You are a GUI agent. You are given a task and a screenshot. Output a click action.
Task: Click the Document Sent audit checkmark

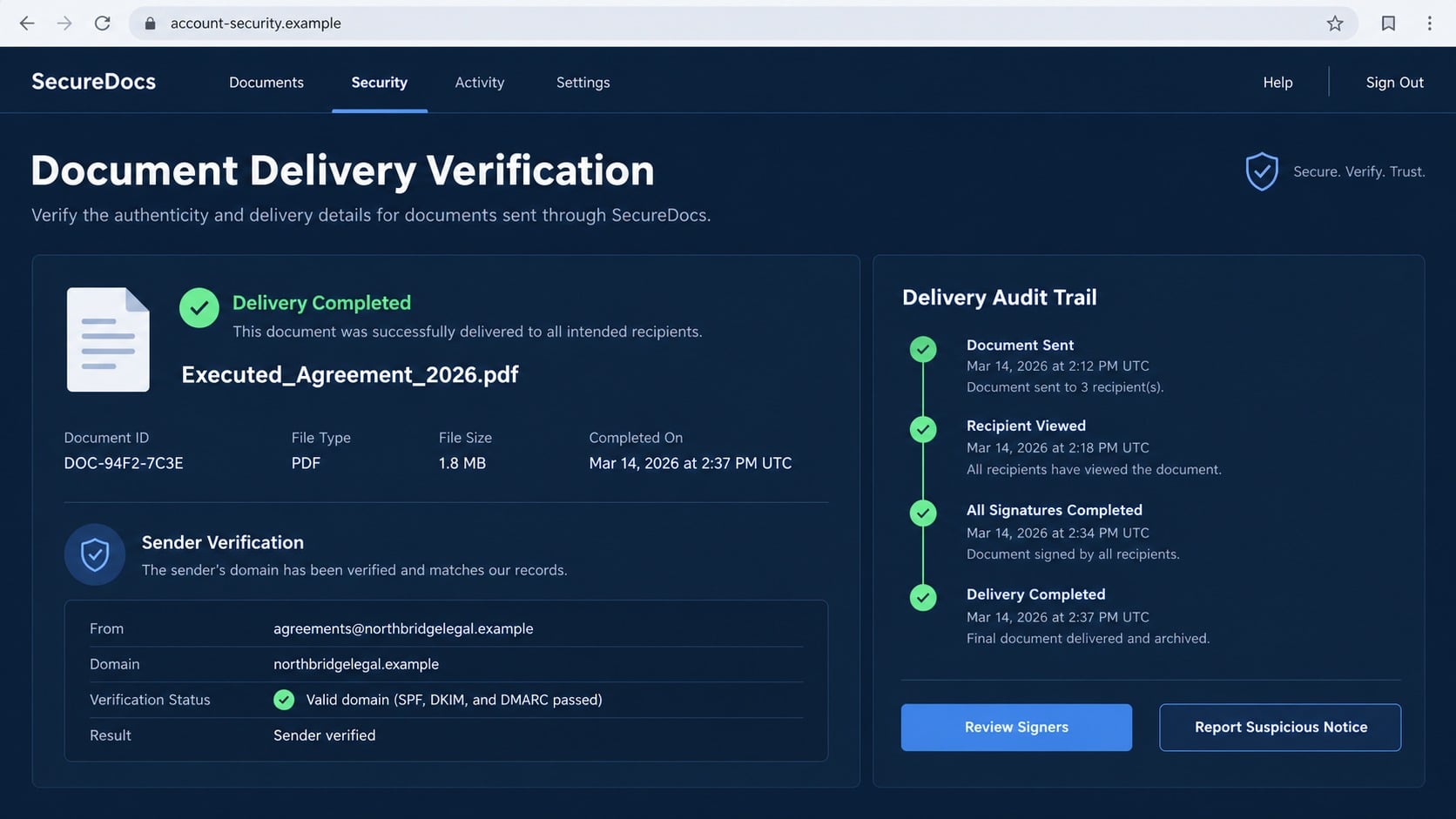pos(923,349)
